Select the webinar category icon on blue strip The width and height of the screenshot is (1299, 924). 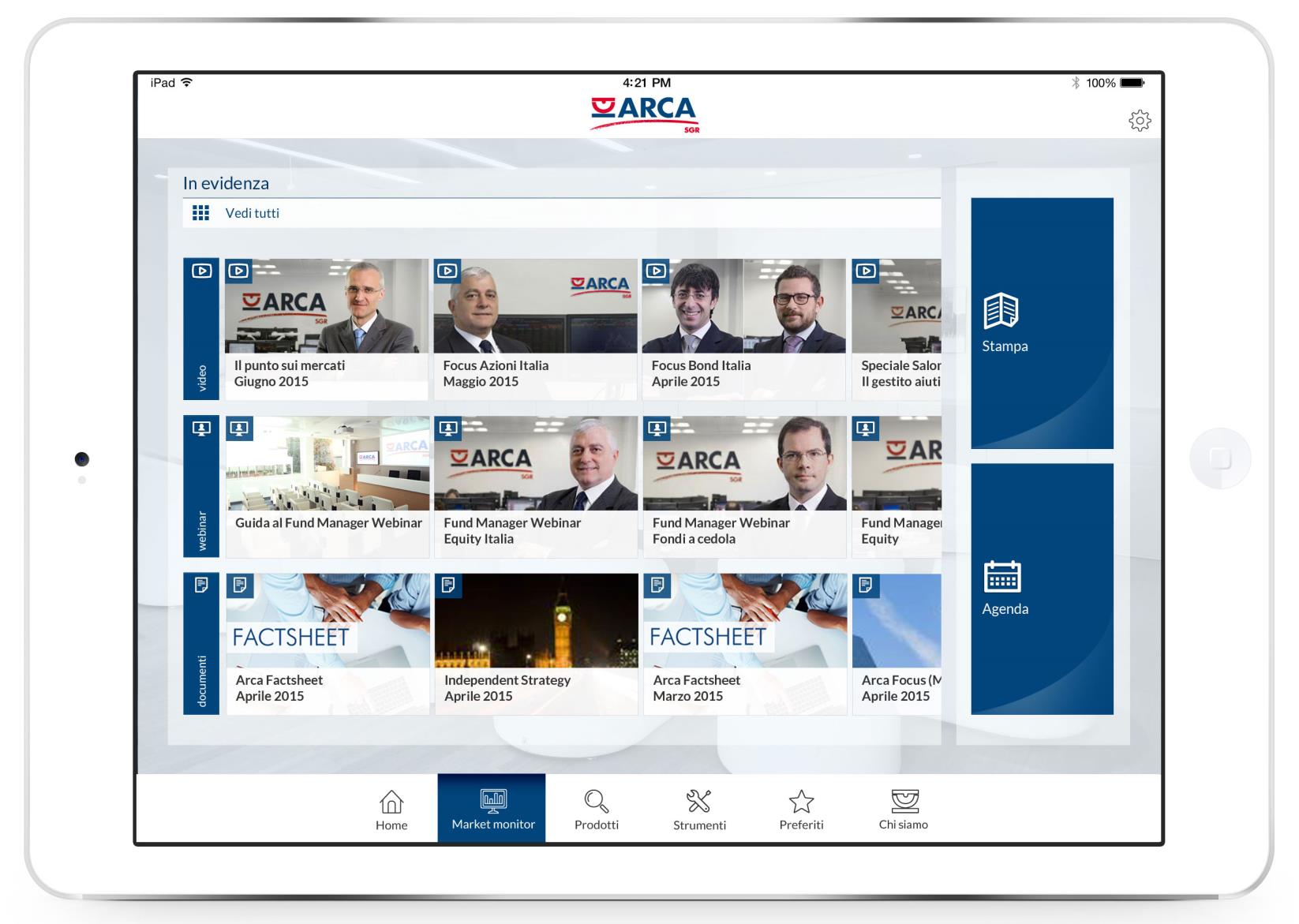click(x=201, y=428)
